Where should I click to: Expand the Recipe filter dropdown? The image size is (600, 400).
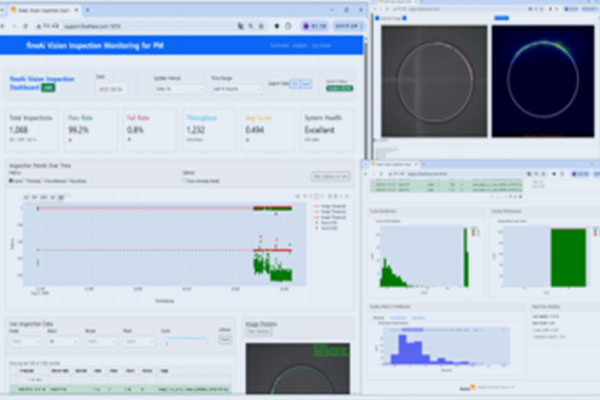[101, 341]
